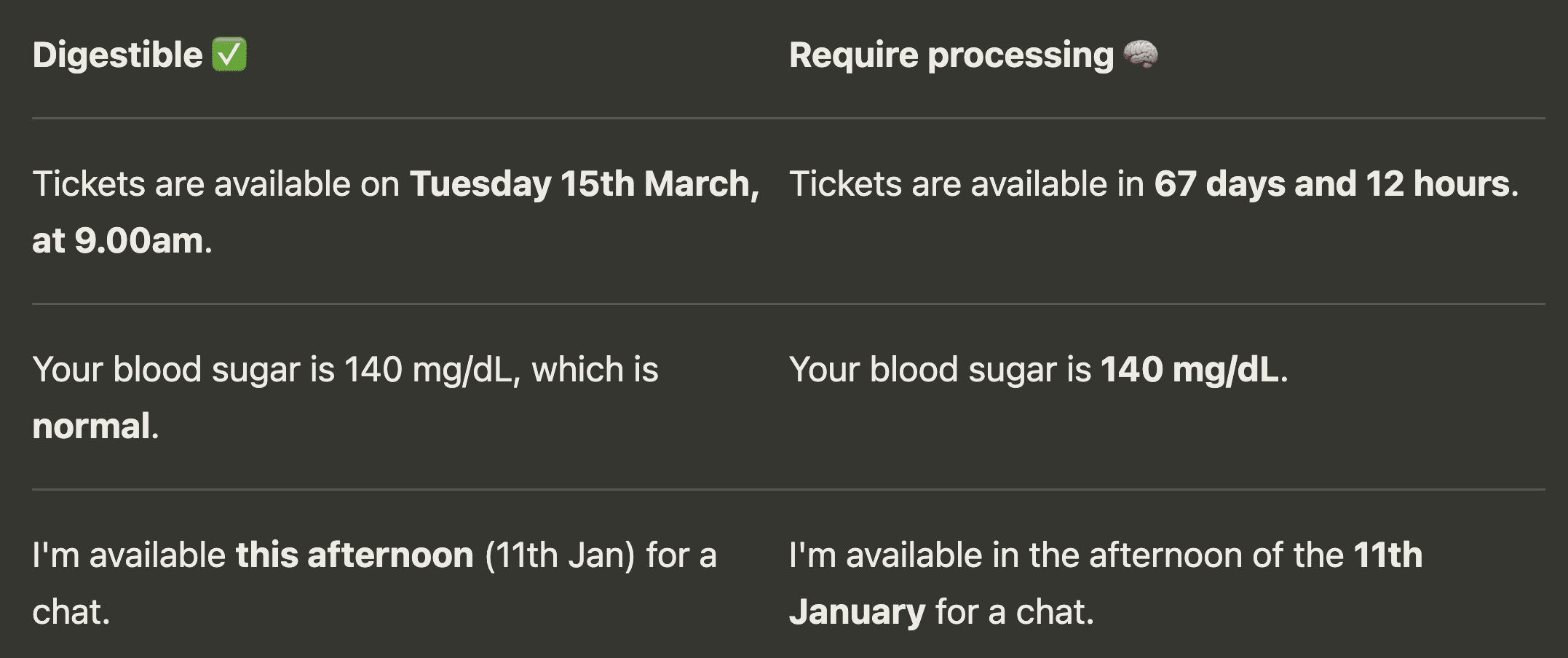Click the bold '67 days and 12 hours'
1568x658 pixels.
[1331, 184]
